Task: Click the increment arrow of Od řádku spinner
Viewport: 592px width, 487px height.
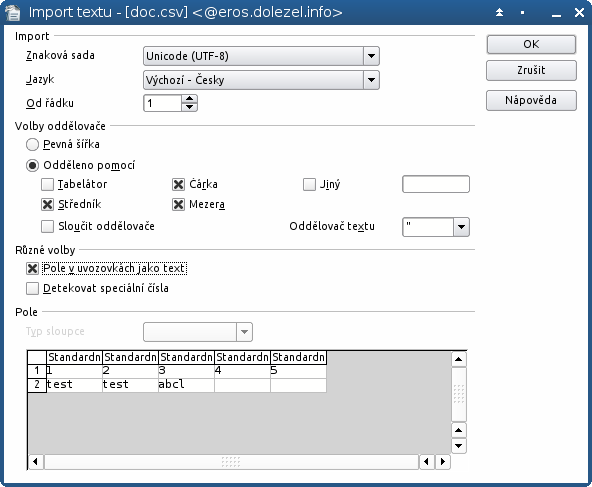Action: pos(189,99)
